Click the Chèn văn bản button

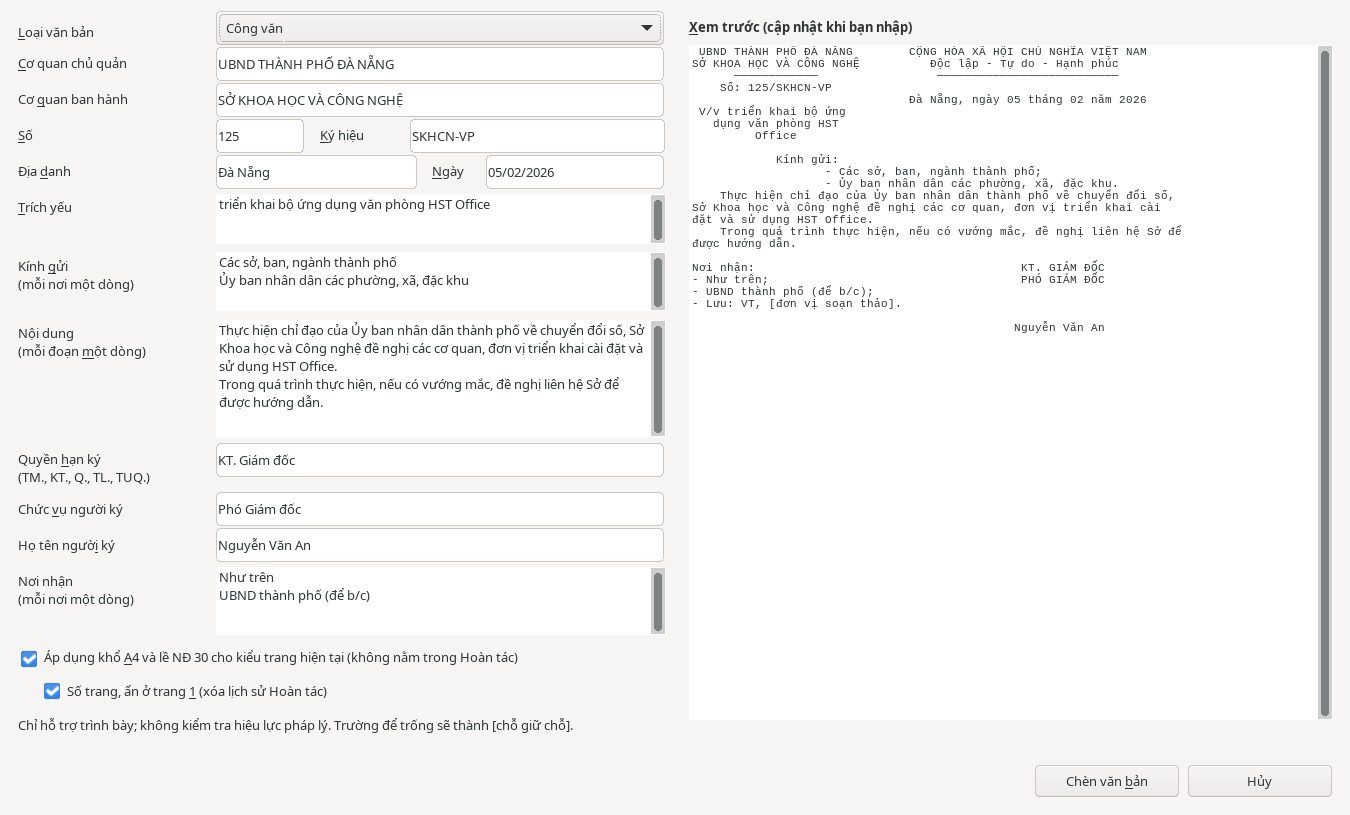click(x=1107, y=781)
